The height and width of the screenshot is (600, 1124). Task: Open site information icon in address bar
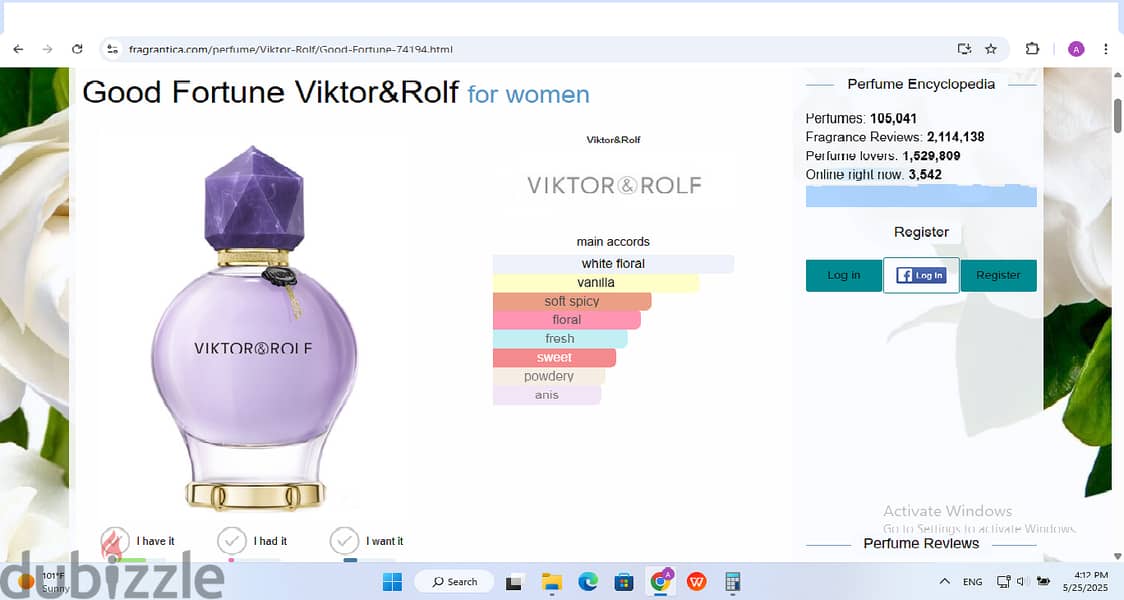pyautogui.click(x=113, y=49)
